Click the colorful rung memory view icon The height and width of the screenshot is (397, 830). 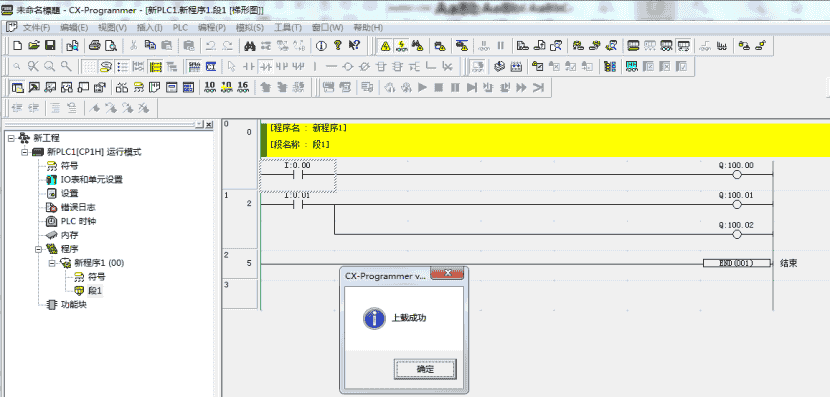click(x=609, y=66)
